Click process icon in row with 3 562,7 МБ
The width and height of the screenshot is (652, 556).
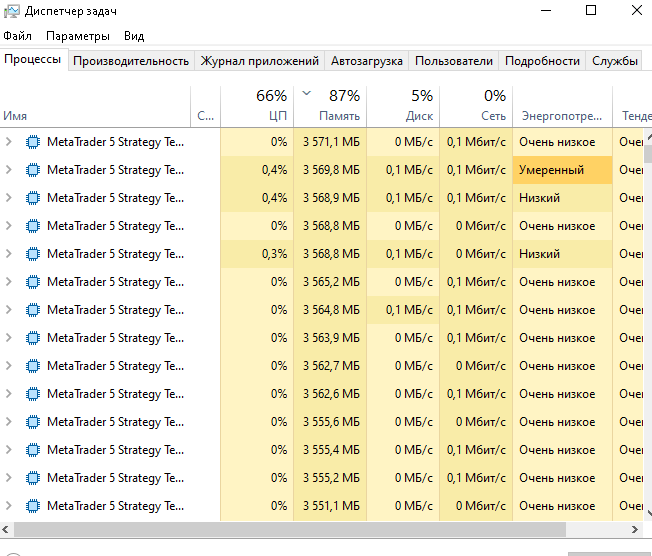[x=33, y=366]
